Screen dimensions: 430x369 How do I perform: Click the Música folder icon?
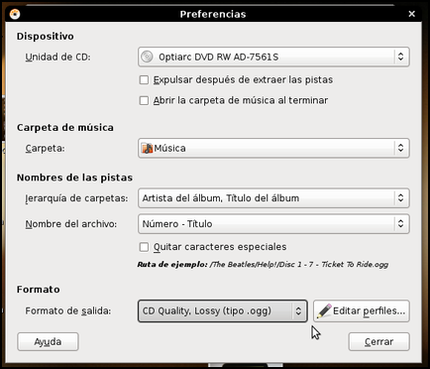(x=147, y=148)
